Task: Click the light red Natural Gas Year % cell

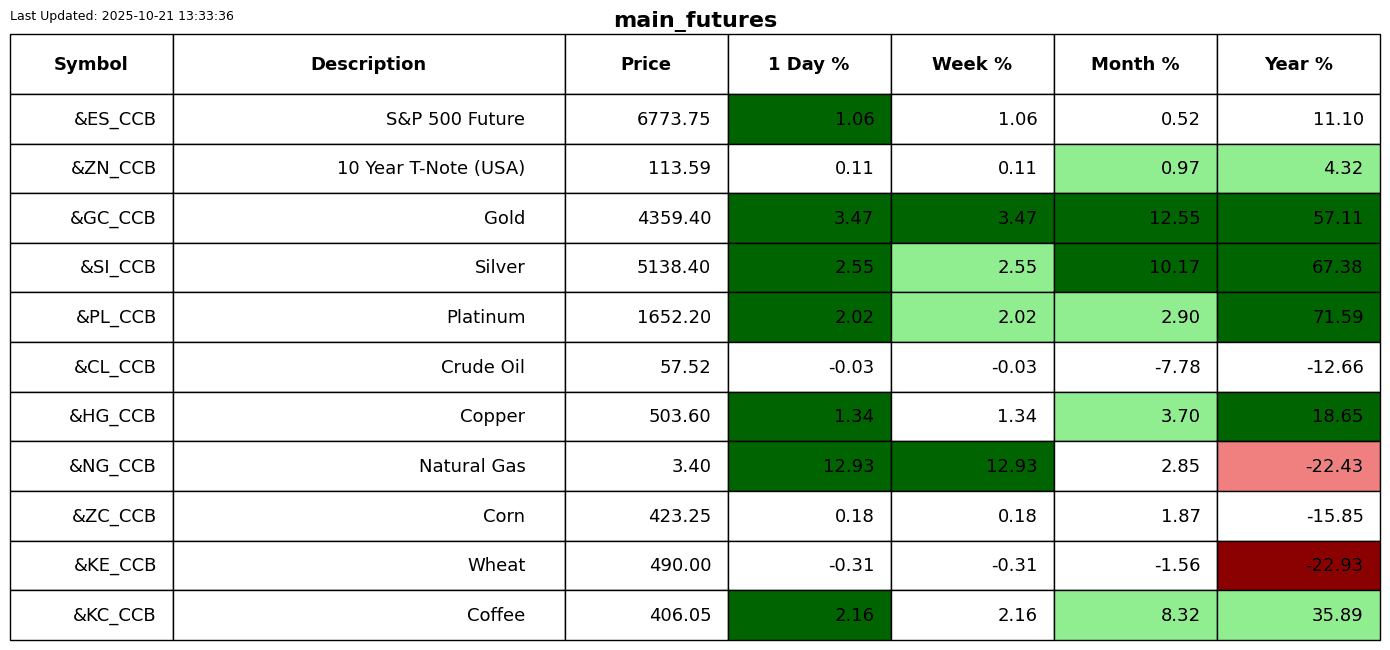Action: point(1298,466)
